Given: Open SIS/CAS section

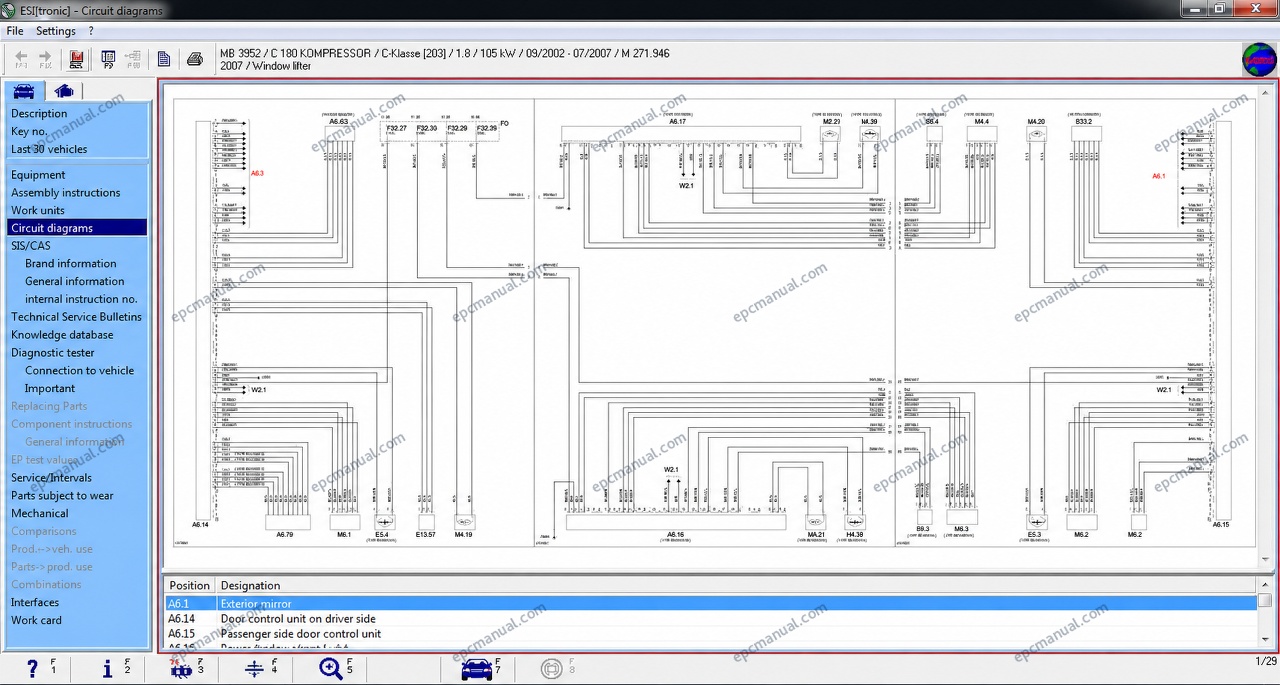Looking at the screenshot, I should 30,245.
